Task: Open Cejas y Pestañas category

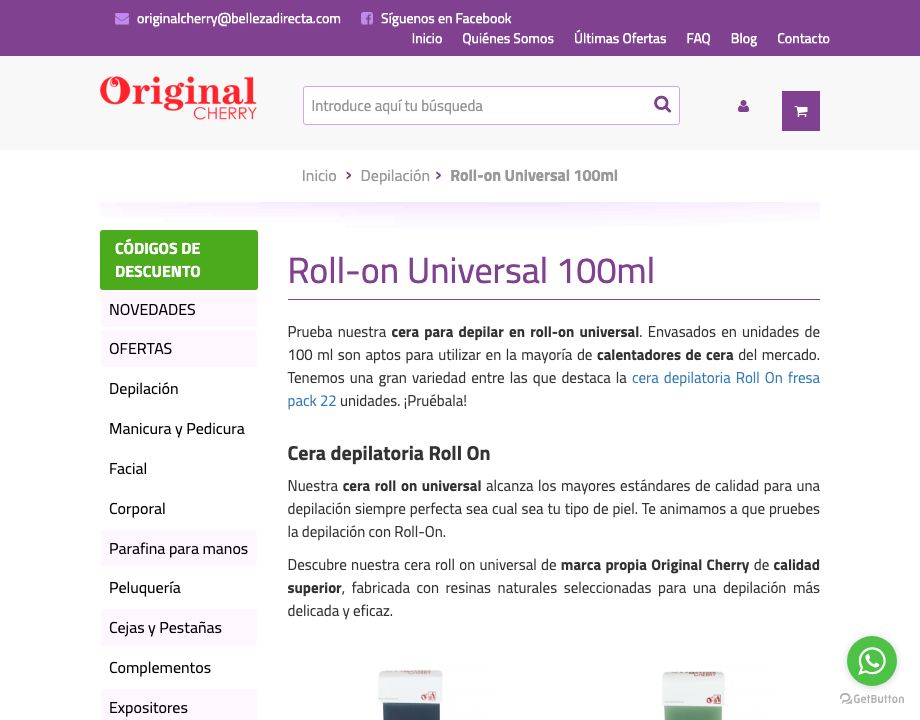Action: pyautogui.click(x=179, y=627)
